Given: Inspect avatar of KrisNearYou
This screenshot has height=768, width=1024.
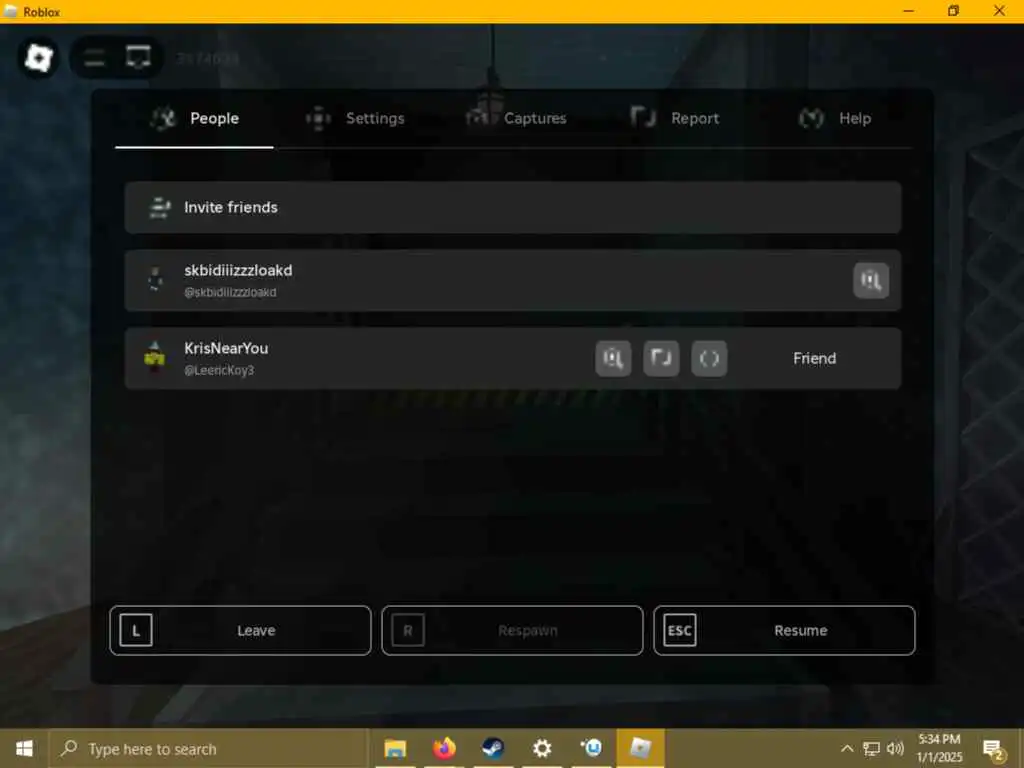Looking at the screenshot, I should coord(613,358).
